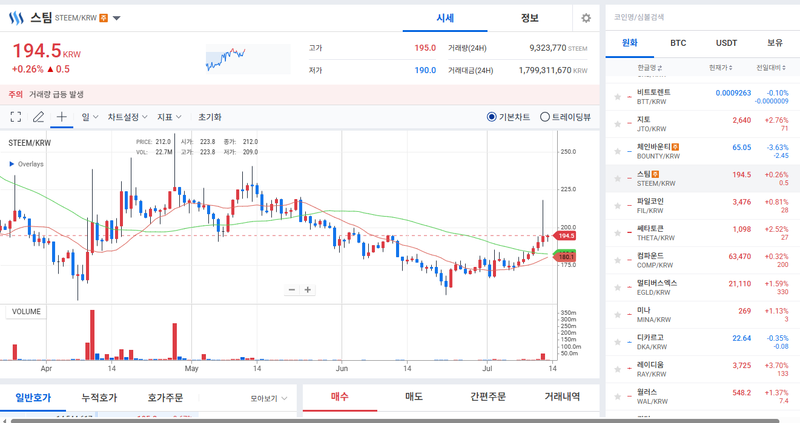The image size is (800, 423).
Task: Switch to the 매수 buy tab
Action: (x=340, y=396)
